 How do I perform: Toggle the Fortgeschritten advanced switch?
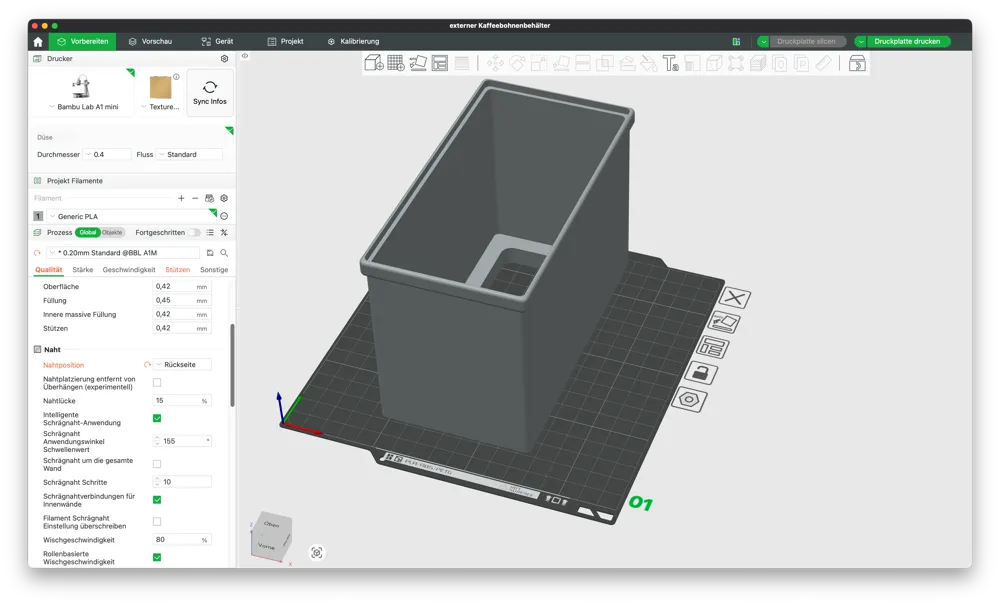194,233
